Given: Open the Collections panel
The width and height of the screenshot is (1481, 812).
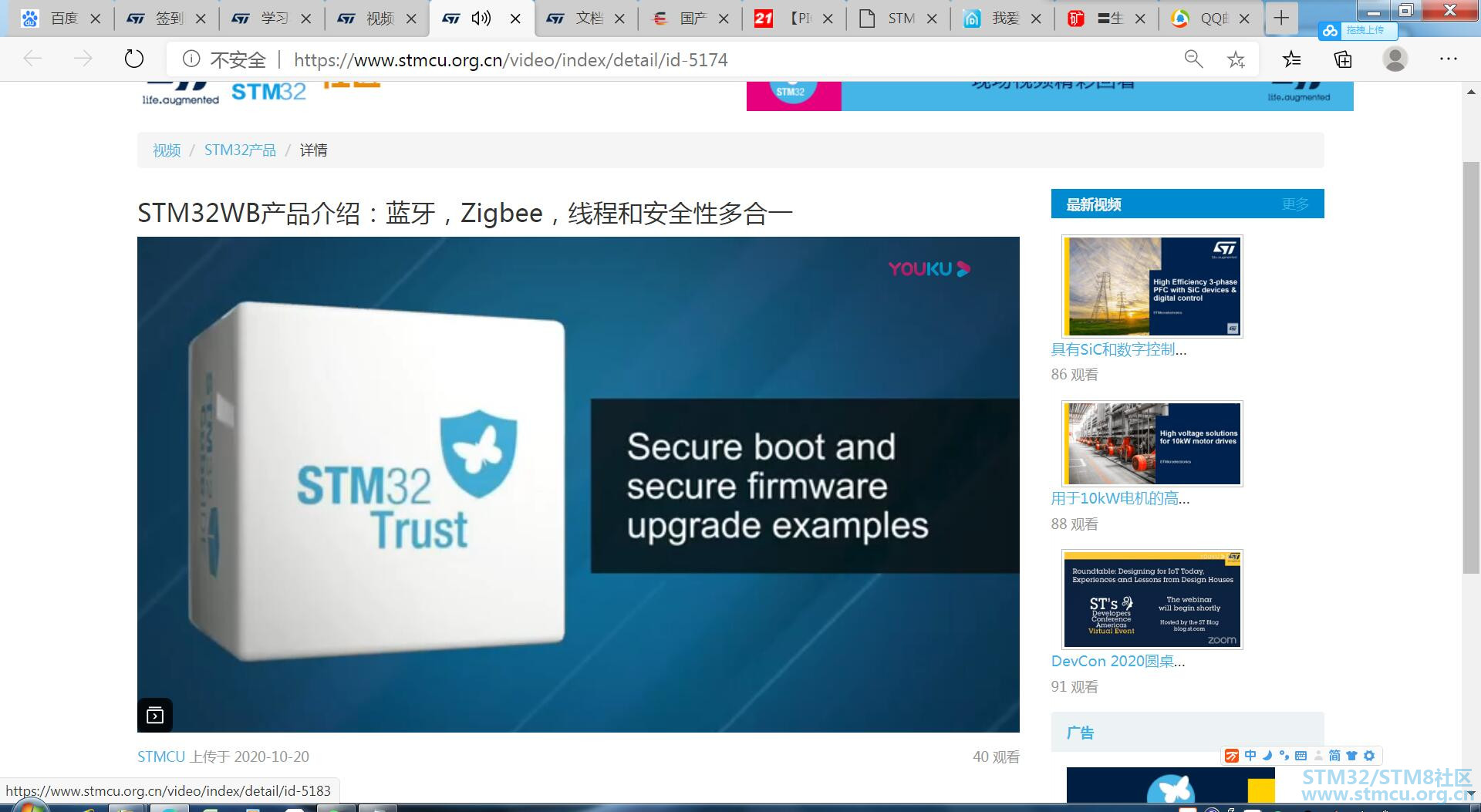Looking at the screenshot, I should coord(1343,59).
